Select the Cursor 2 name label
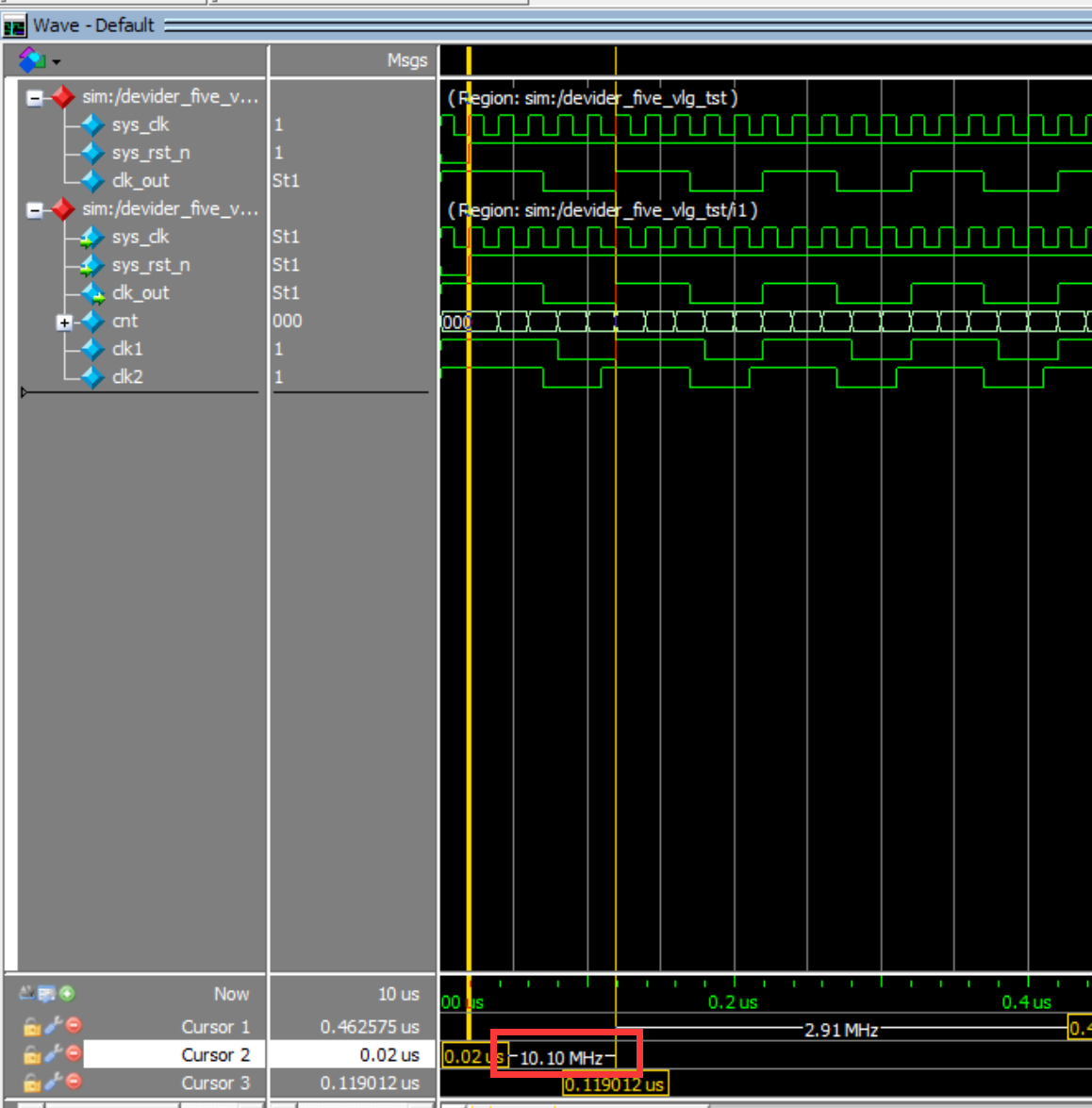This screenshot has width=1092, height=1108. point(216,1055)
